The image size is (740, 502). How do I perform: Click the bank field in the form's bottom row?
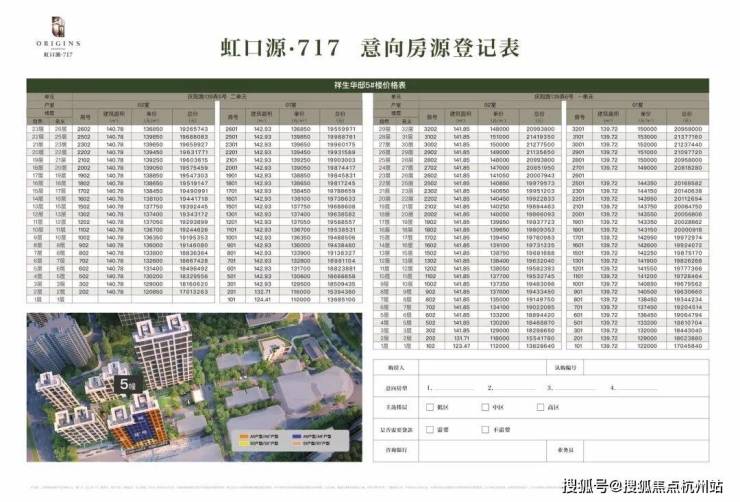tap(482, 451)
